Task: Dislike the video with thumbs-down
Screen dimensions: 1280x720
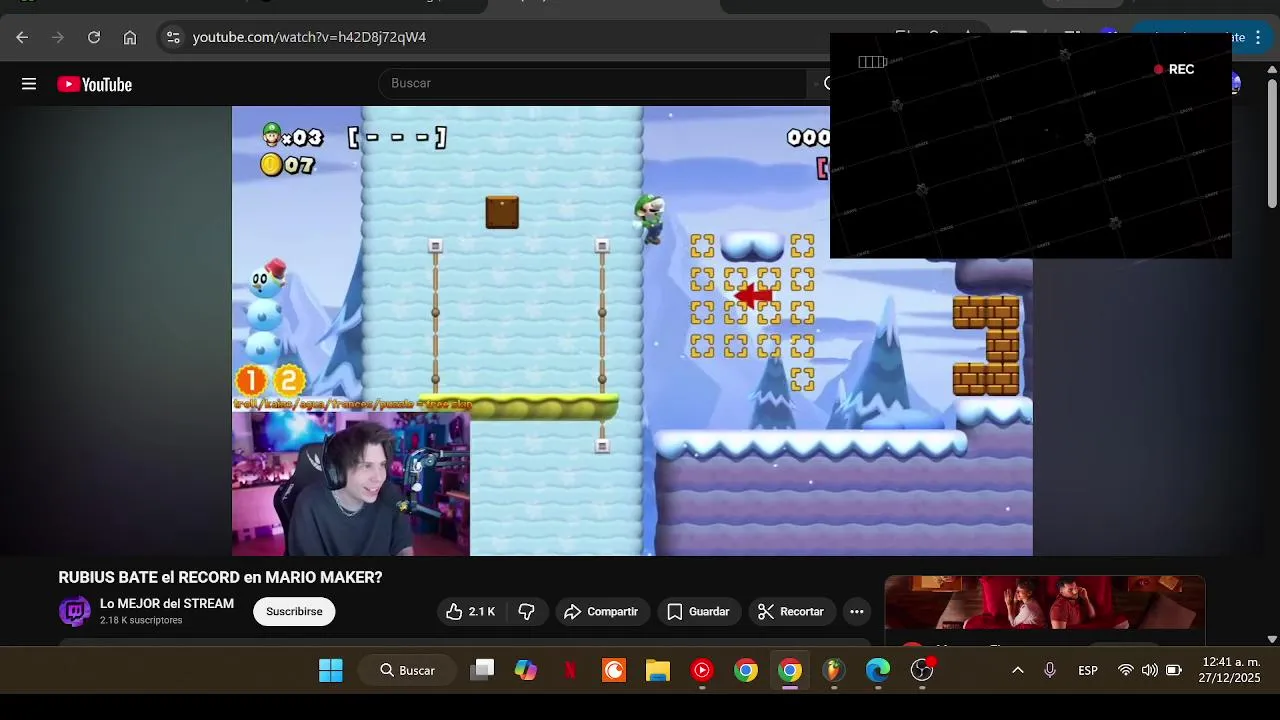Action: click(527, 611)
